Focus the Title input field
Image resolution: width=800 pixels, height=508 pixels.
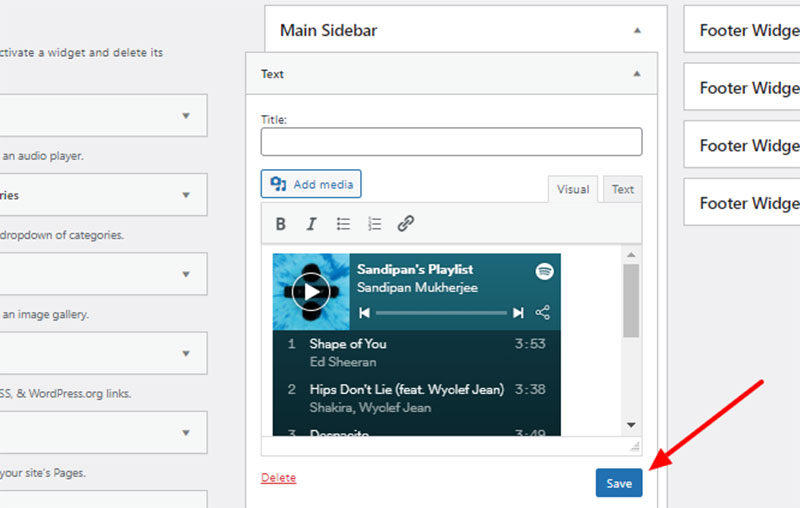pos(451,142)
